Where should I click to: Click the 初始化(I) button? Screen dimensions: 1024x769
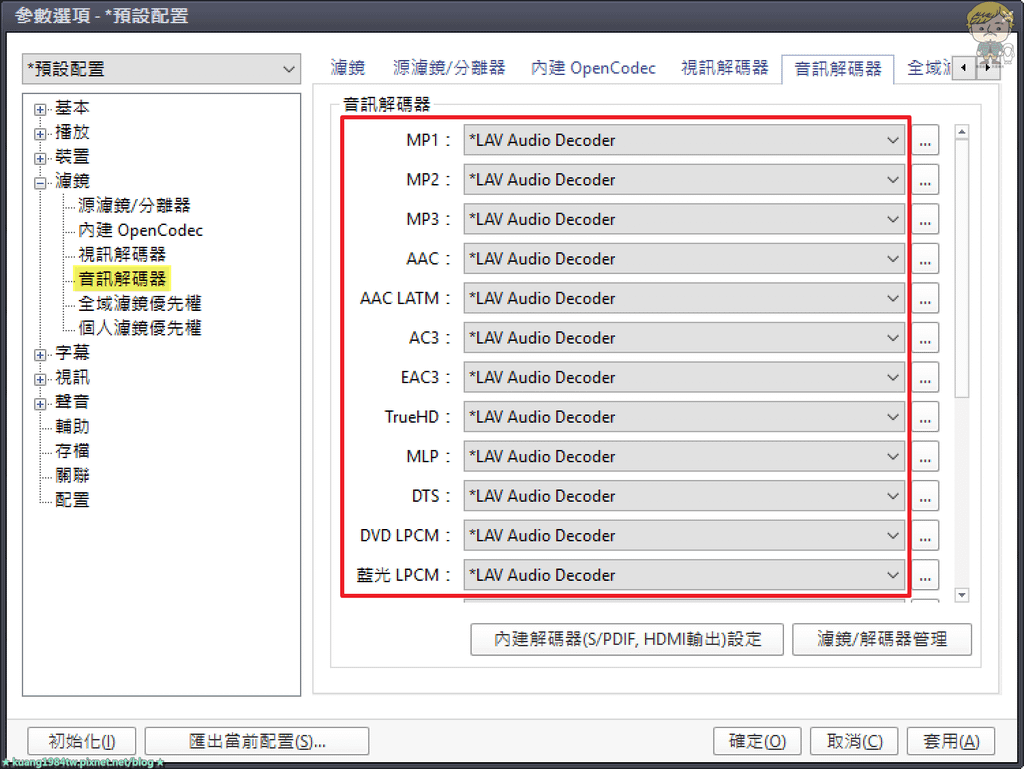pos(82,741)
